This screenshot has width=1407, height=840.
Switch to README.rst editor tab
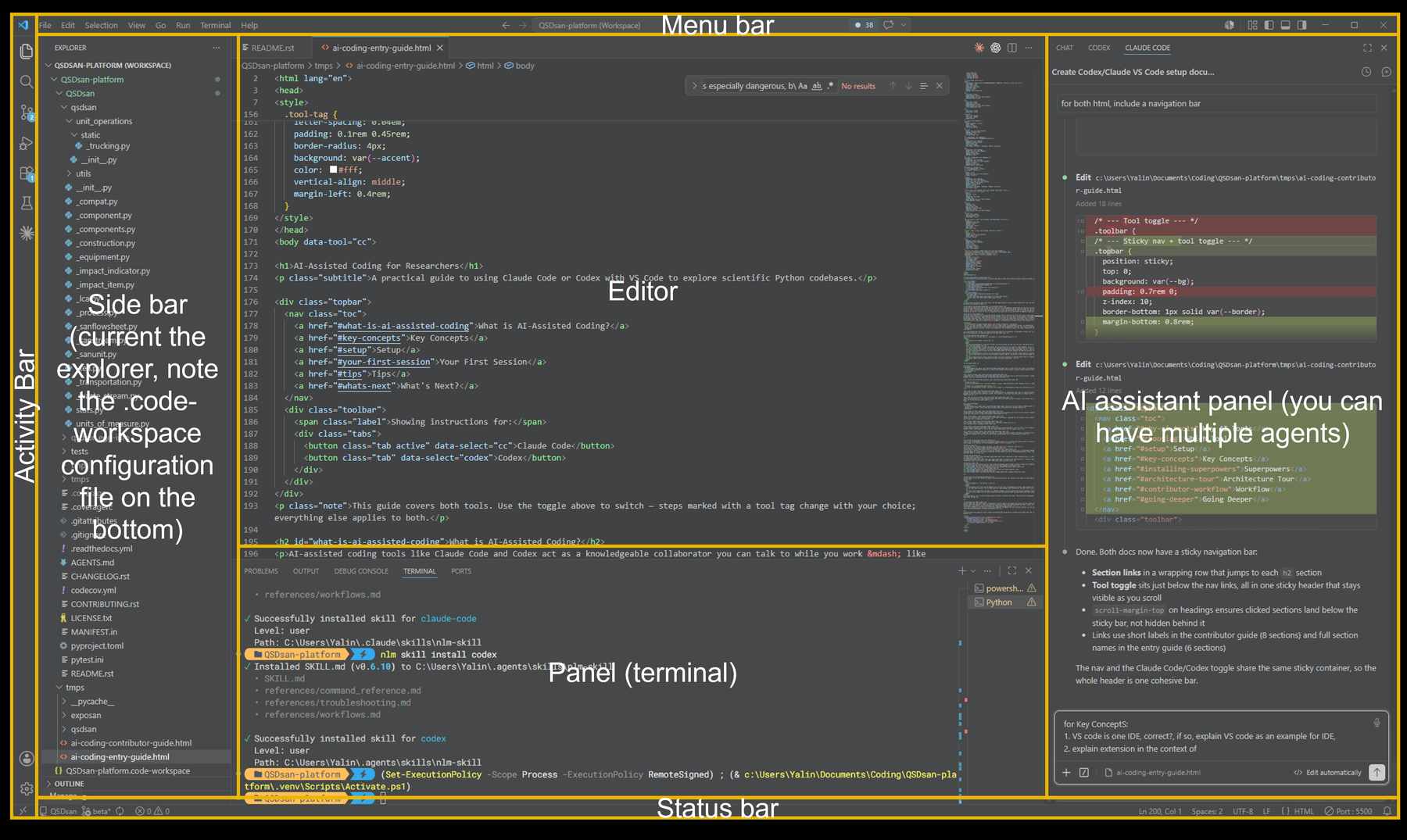coord(273,48)
